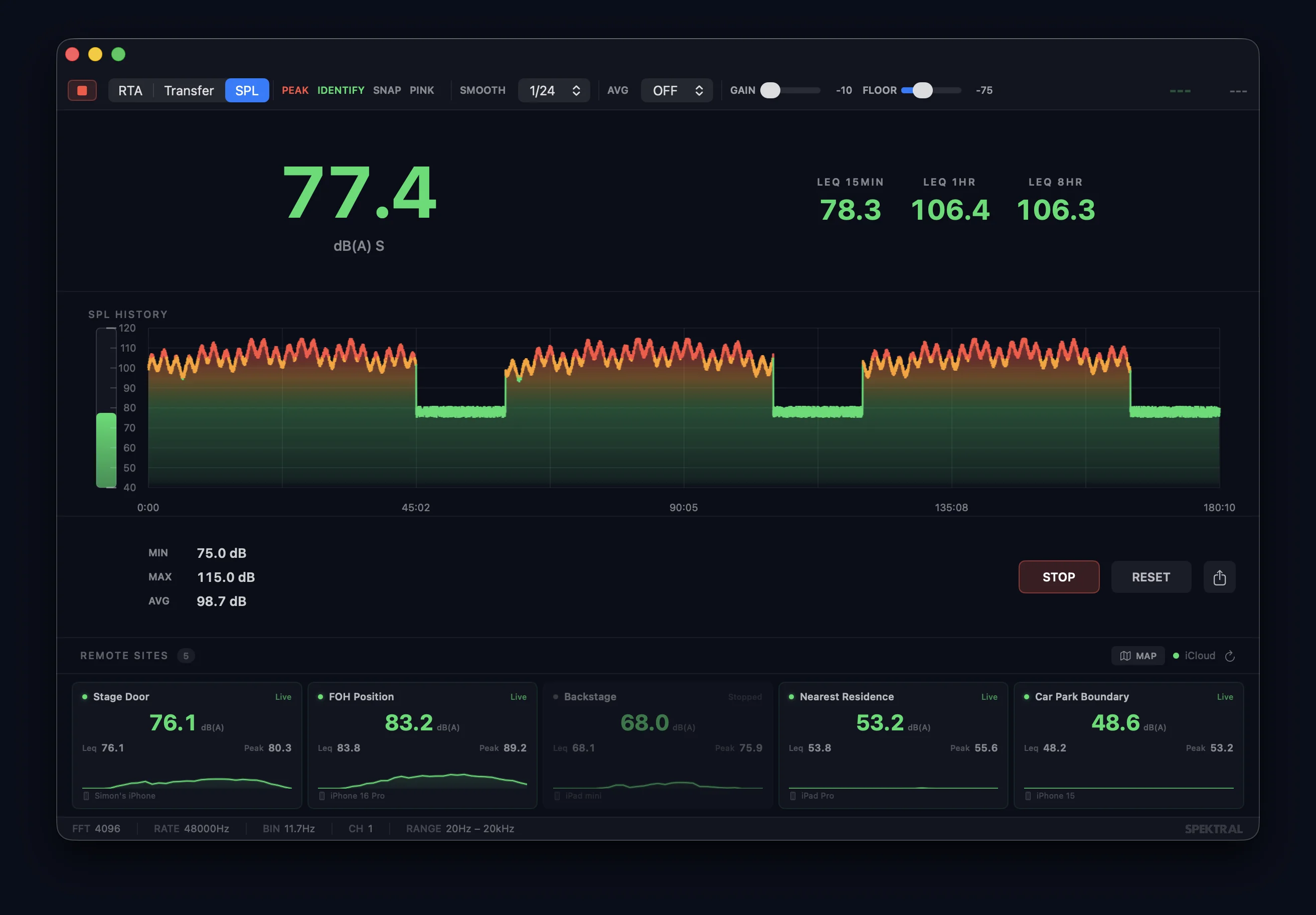
Task: Click the MIN 75.0 dB value
Action: pyautogui.click(x=221, y=553)
